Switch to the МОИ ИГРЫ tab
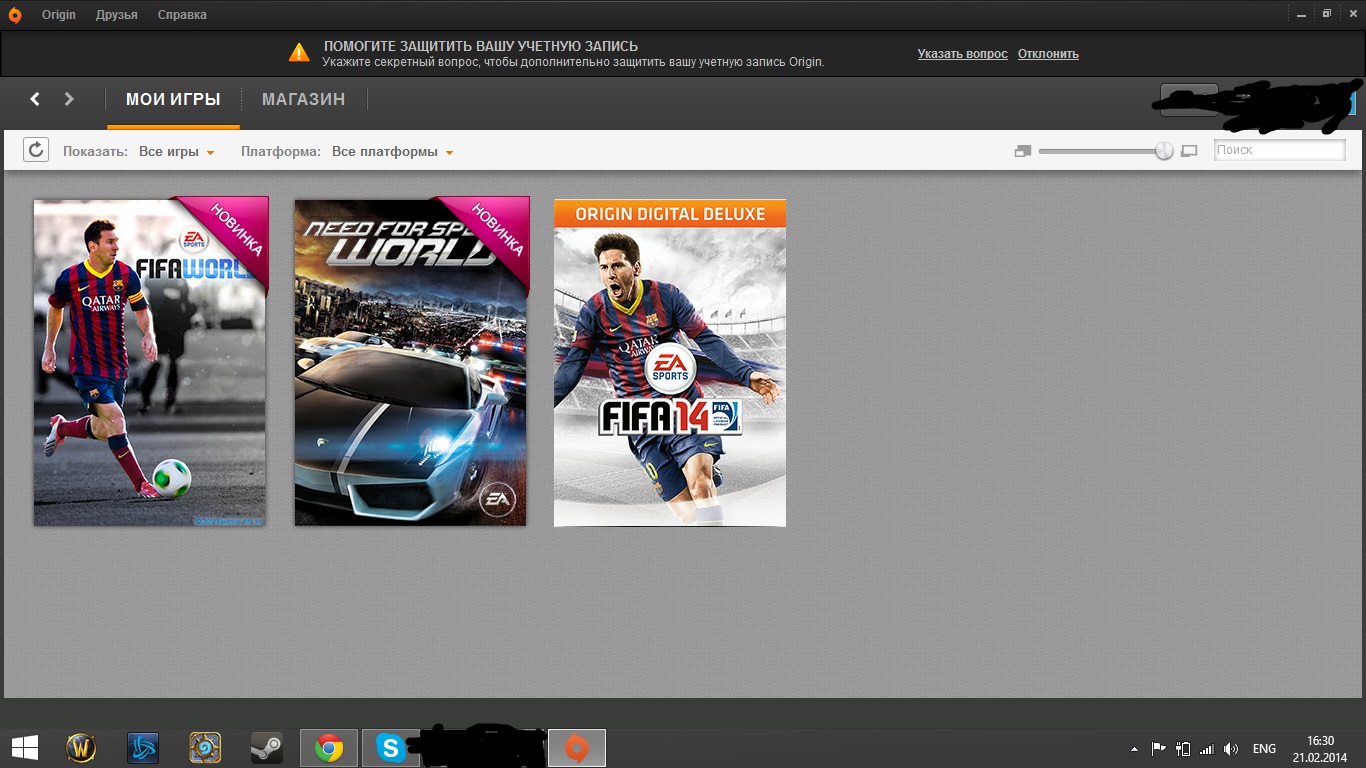The height and width of the screenshot is (768, 1366). click(173, 100)
